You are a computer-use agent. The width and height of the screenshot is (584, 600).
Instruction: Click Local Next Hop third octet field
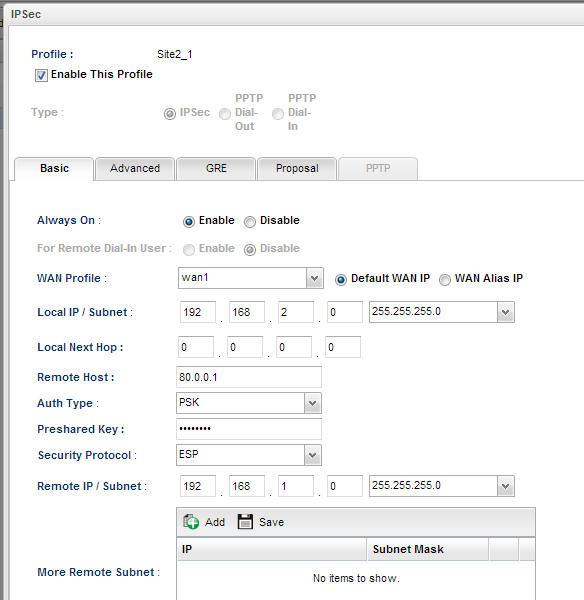coord(294,347)
